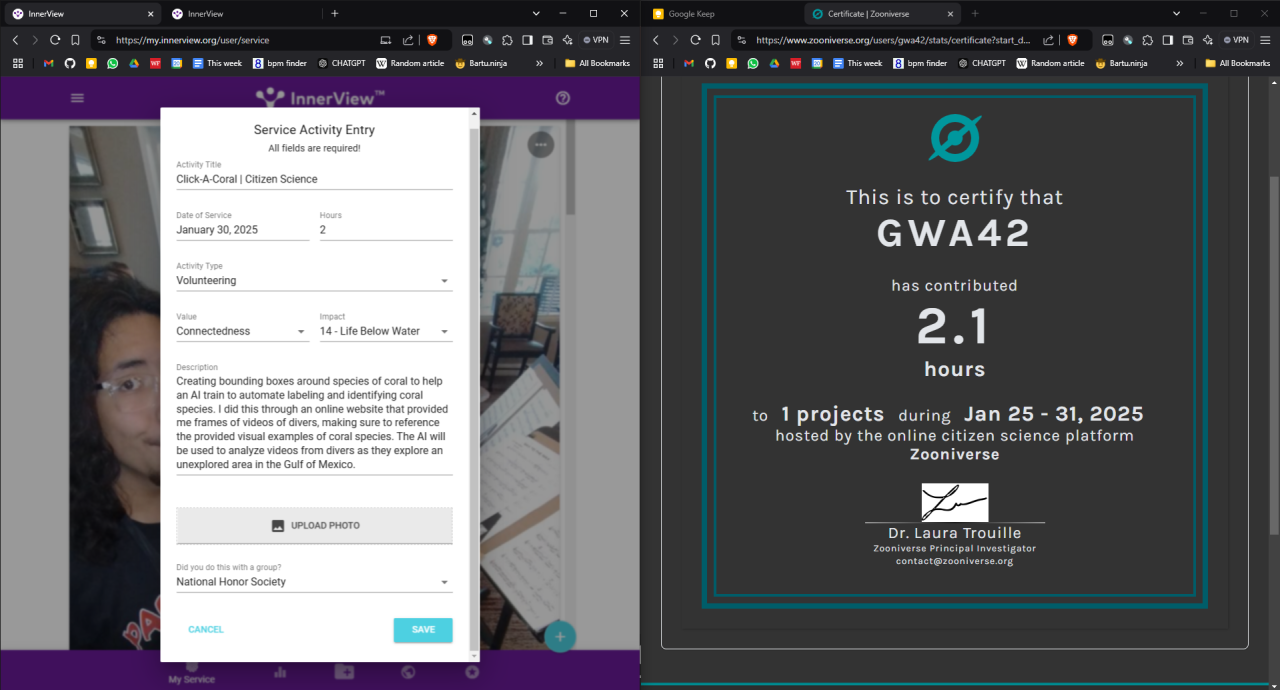This screenshot has width=1280, height=690.
Task: Switch to the first InnerView tab
Action: pyautogui.click(x=83, y=14)
